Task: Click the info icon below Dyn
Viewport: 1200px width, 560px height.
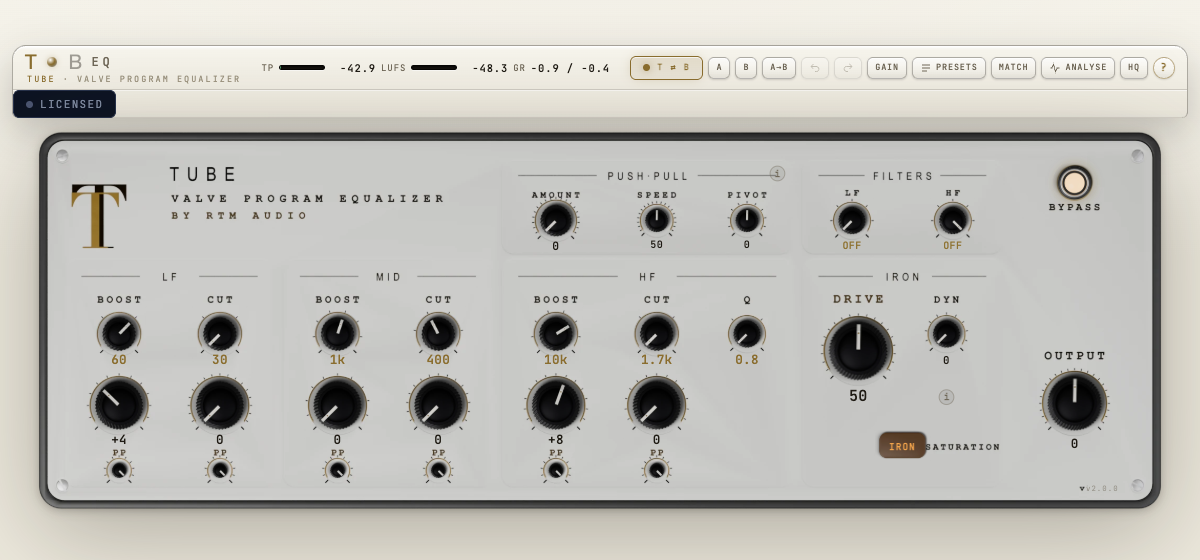Action: pyautogui.click(x=946, y=397)
